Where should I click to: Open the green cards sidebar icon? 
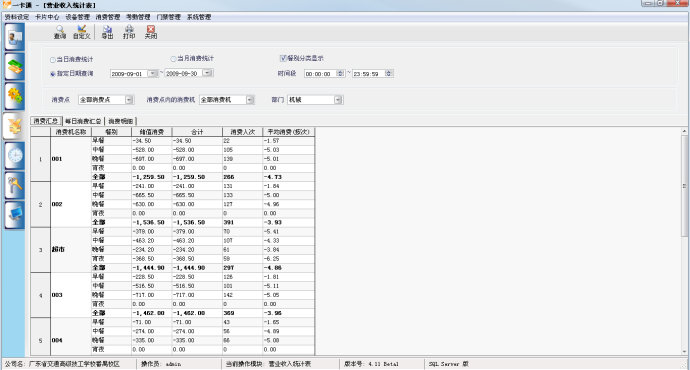[x=15, y=67]
